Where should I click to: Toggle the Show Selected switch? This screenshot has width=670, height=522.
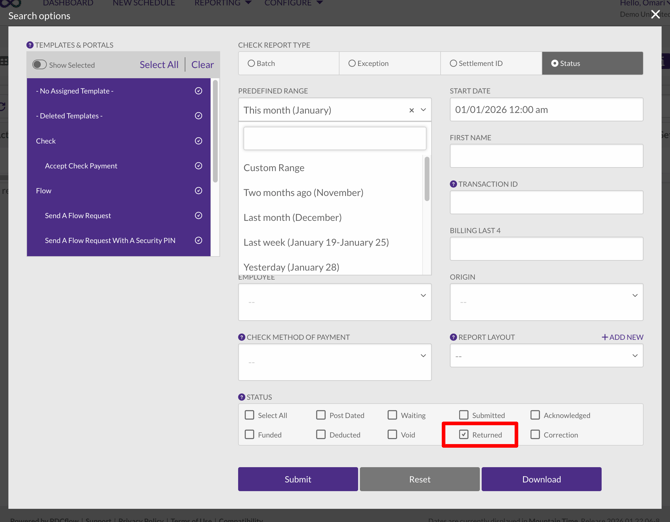[39, 65]
